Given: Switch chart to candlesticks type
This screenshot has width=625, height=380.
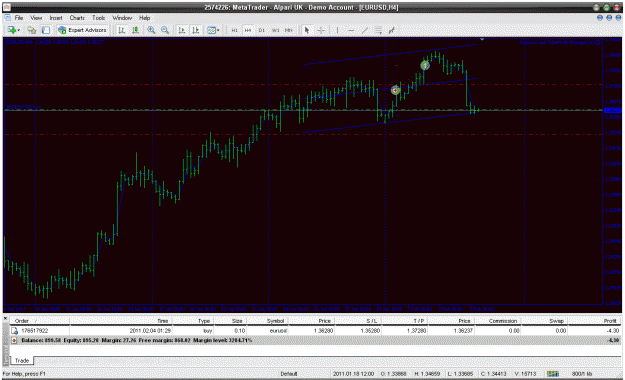Looking at the screenshot, I should click(136, 30).
